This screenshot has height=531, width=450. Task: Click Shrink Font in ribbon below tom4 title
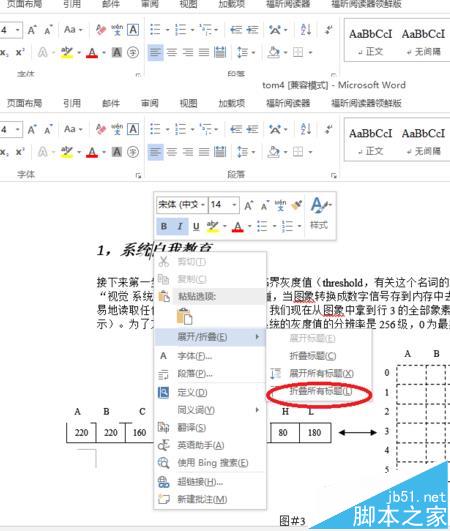point(48,129)
